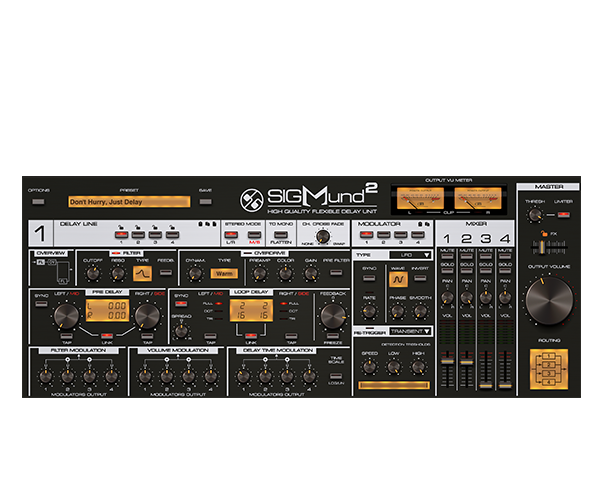Click the lock icon above delay line 4
Viewport: 600px width, 493px height.
tap(172, 227)
